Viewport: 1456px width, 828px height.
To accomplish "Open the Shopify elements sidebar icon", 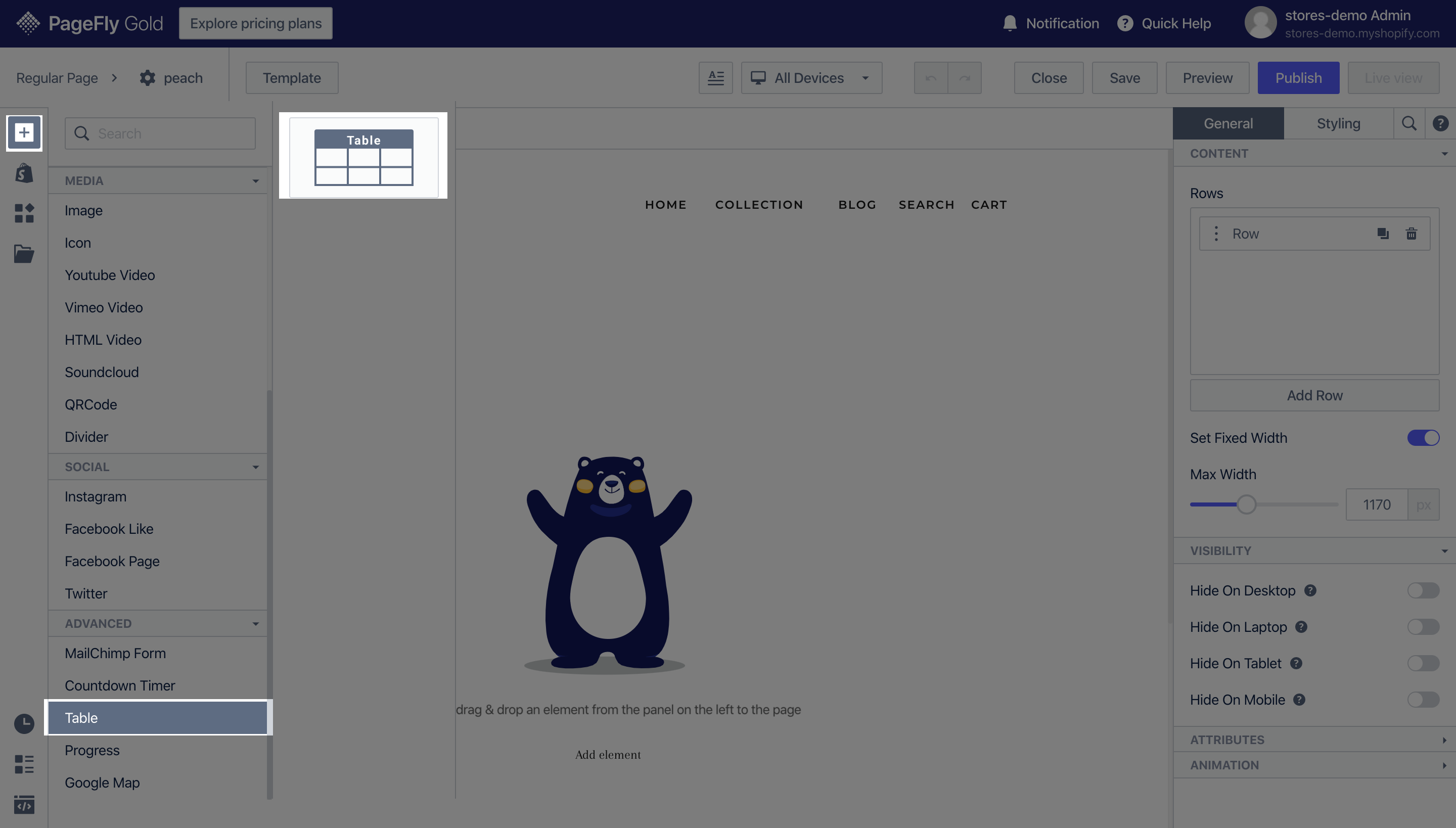I will point(24,173).
